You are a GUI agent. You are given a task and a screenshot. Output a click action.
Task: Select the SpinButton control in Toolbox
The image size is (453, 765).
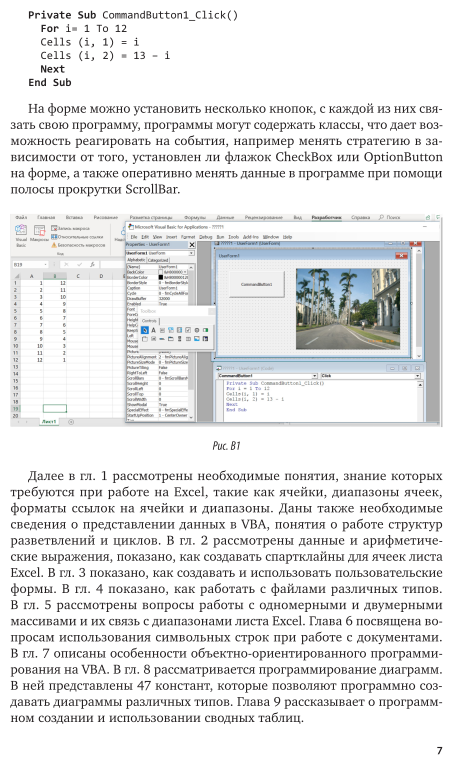point(188,339)
